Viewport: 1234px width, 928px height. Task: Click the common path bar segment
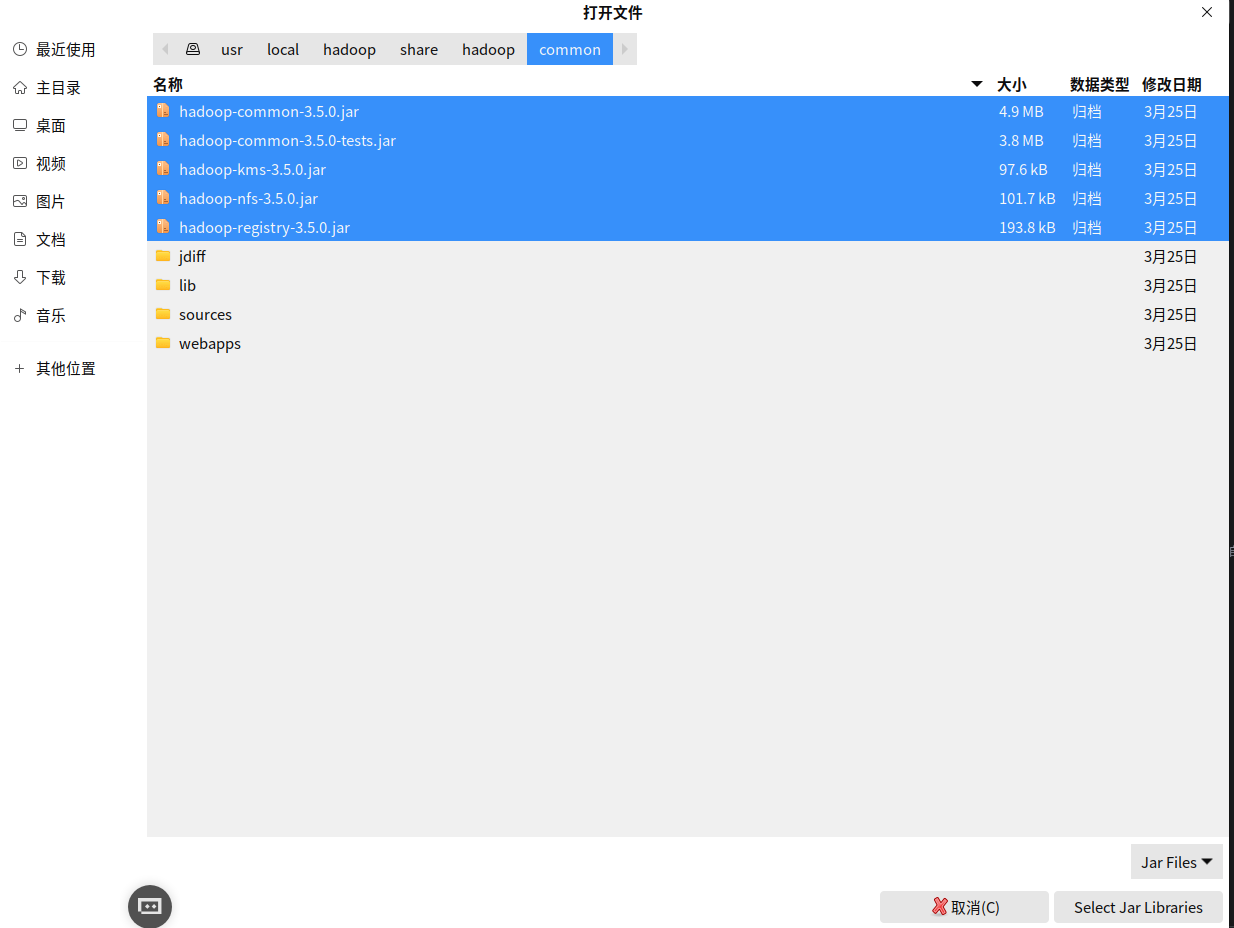coord(570,49)
